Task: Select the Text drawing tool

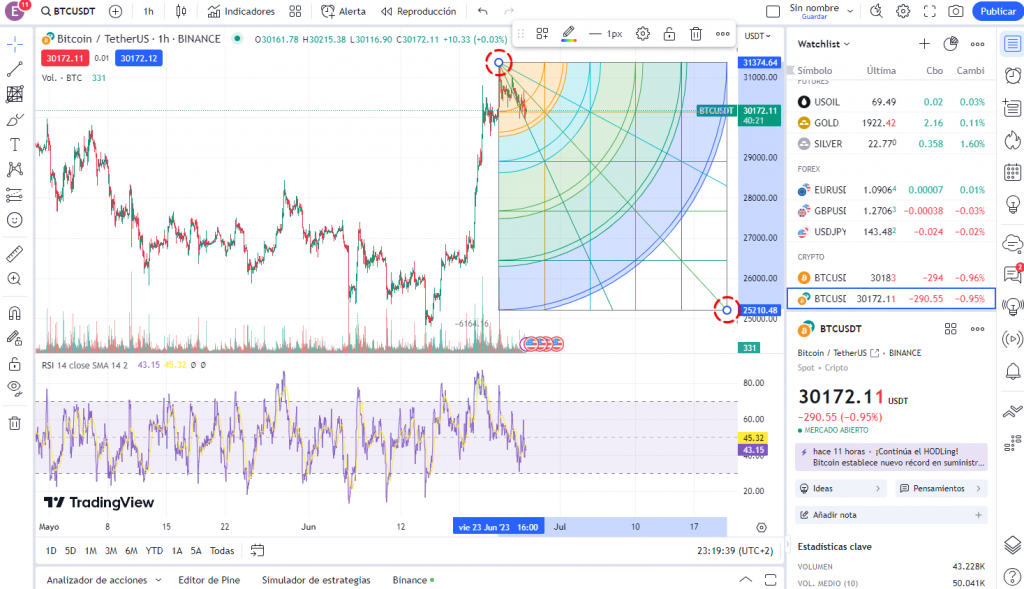Action: click(x=15, y=142)
